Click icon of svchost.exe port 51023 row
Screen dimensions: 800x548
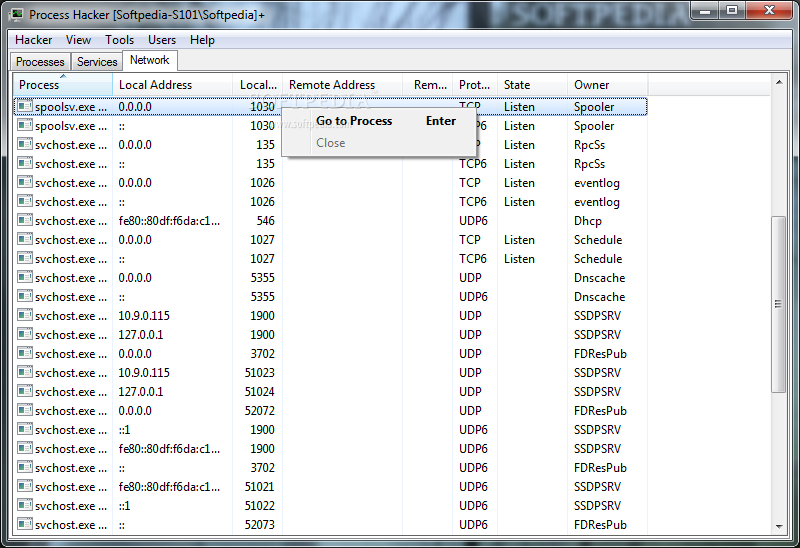[x=24, y=372]
